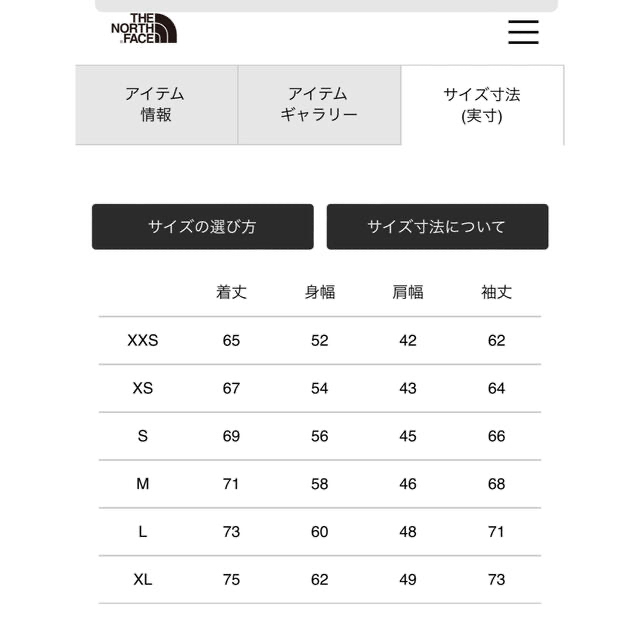The image size is (640, 640).
Task: Click the XXS size row label
Action: (143, 340)
